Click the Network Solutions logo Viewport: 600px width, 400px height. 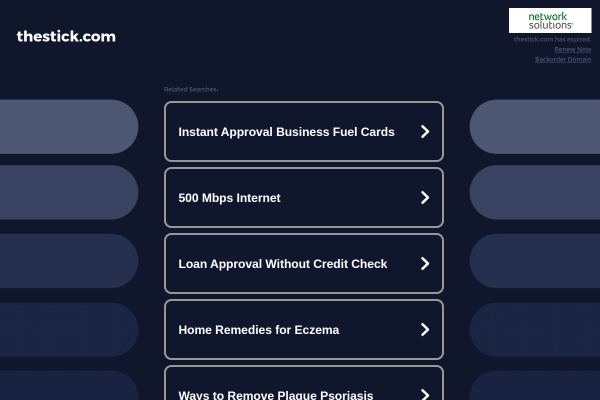(x=550, y=21)
